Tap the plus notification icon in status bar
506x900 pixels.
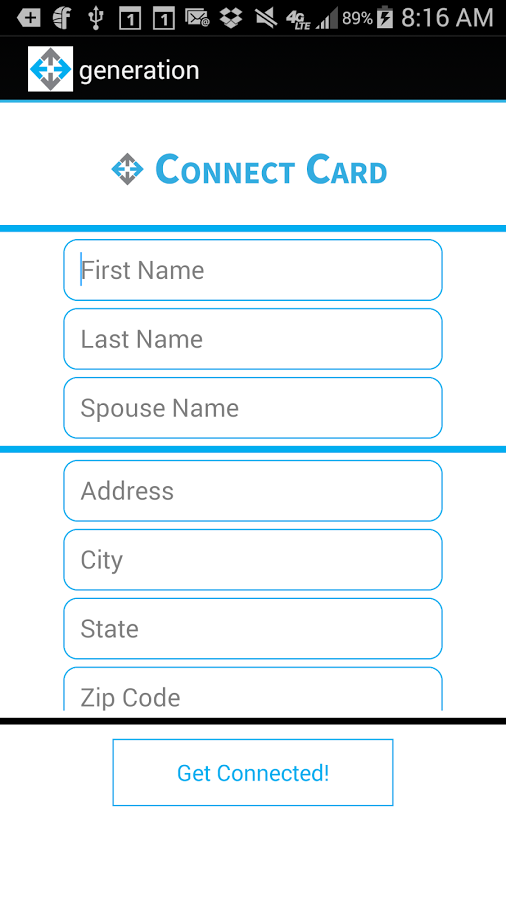coord(29,18)
